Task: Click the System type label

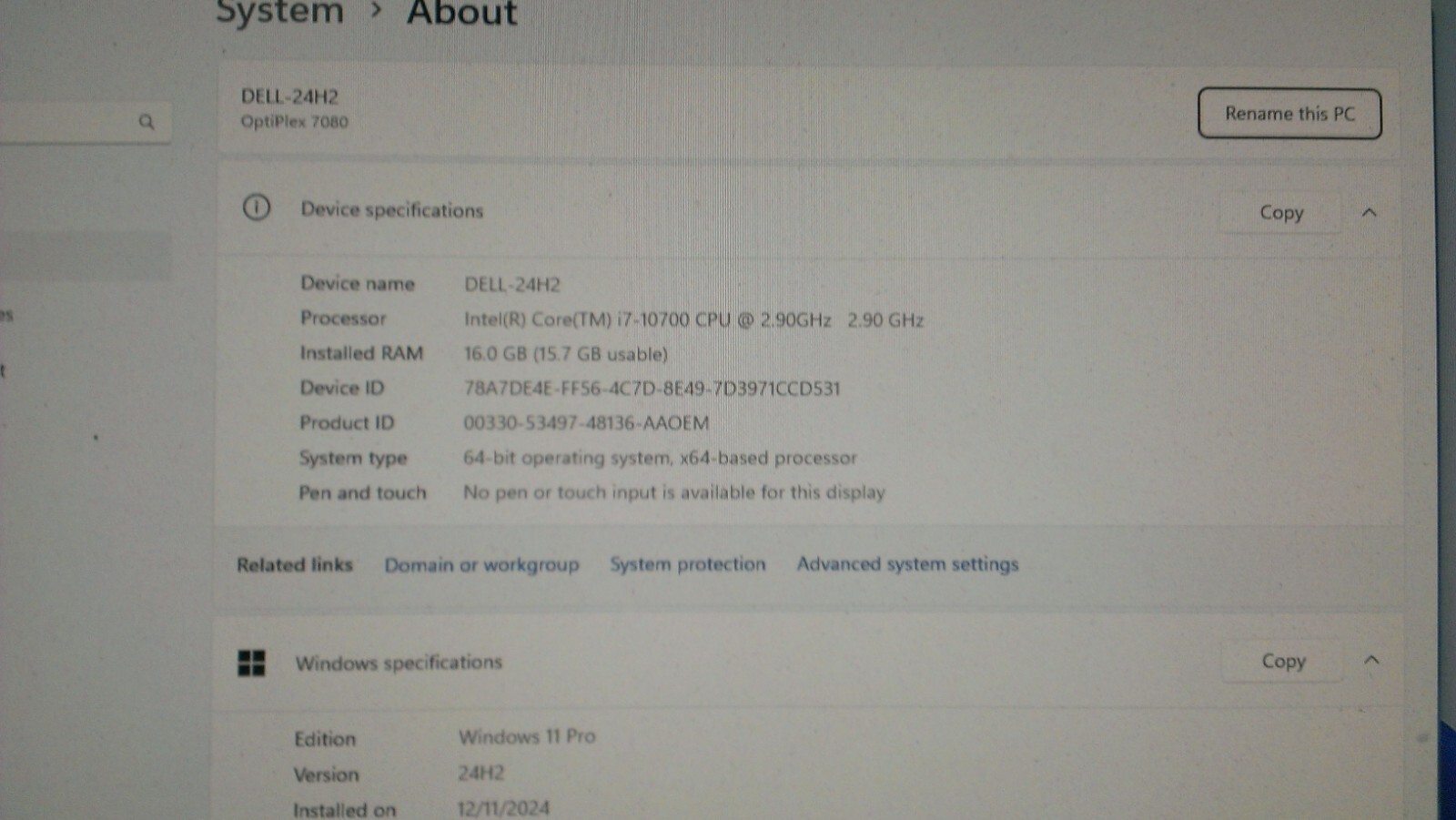Action: [353, 458]
